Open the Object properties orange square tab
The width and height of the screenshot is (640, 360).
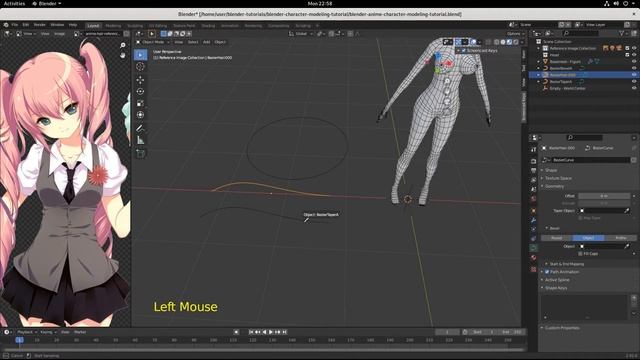[533, 211]
